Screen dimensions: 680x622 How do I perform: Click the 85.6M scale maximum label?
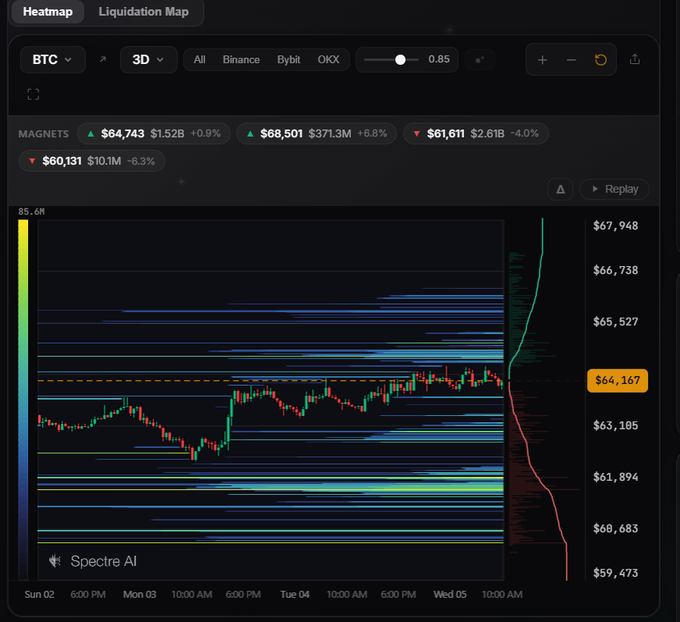click(x=31, y=212)
